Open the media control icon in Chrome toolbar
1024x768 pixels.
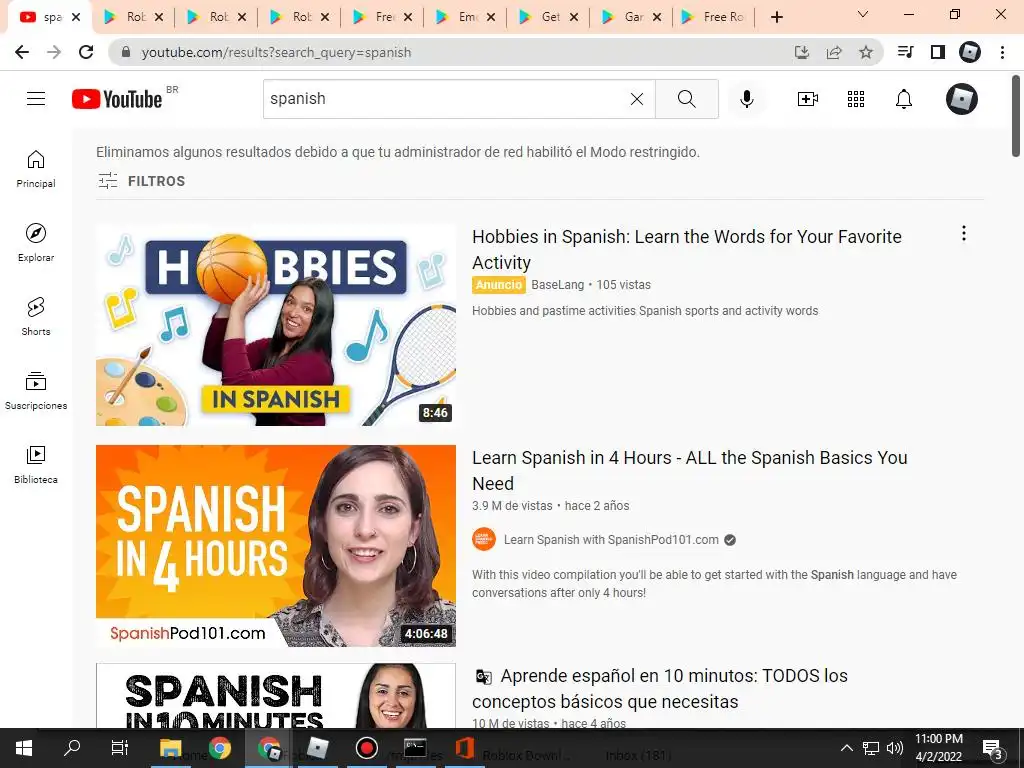(905, 52)
